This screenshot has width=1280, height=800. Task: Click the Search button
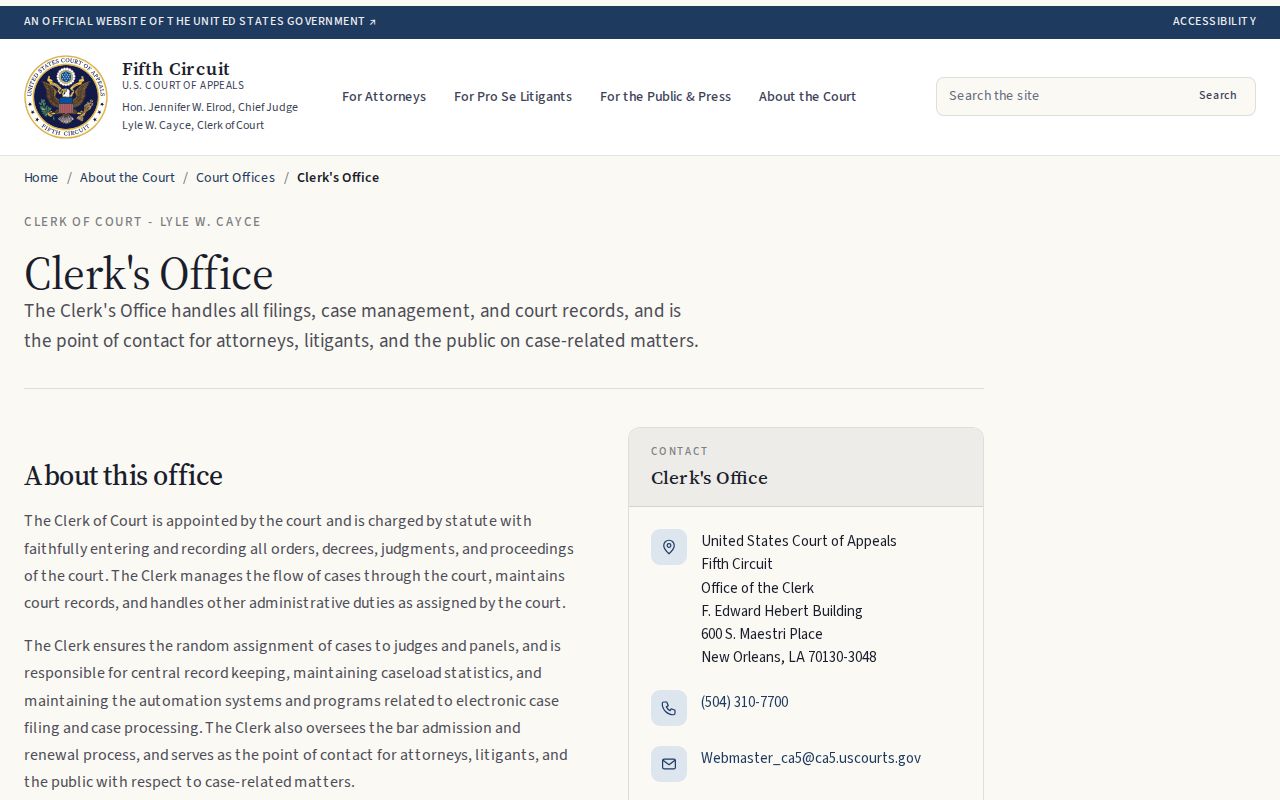pyautogui.click(x=1217, y=96)
